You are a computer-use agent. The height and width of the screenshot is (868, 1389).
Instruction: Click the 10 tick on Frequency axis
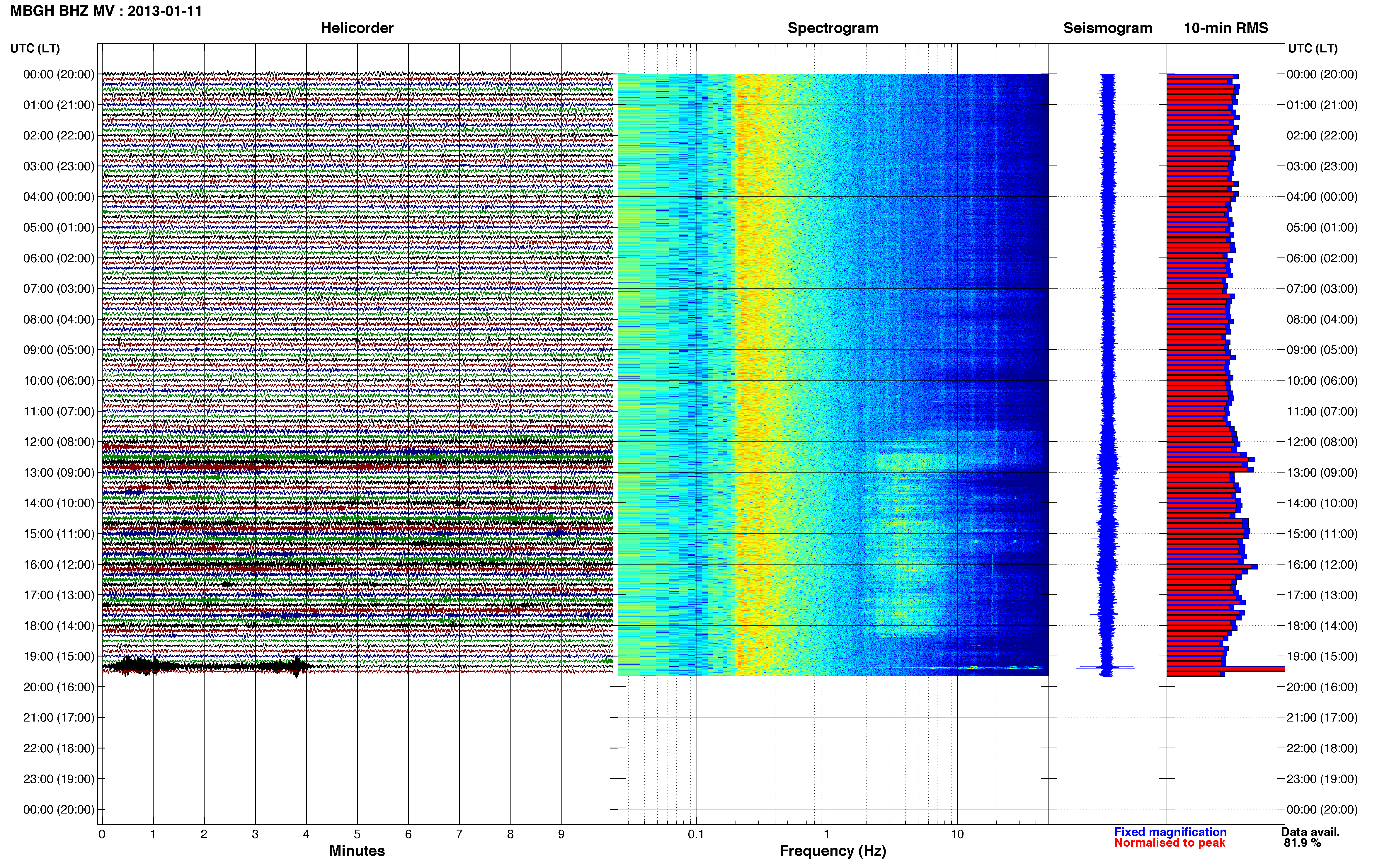pyautogui.click(x=957, y=834)
